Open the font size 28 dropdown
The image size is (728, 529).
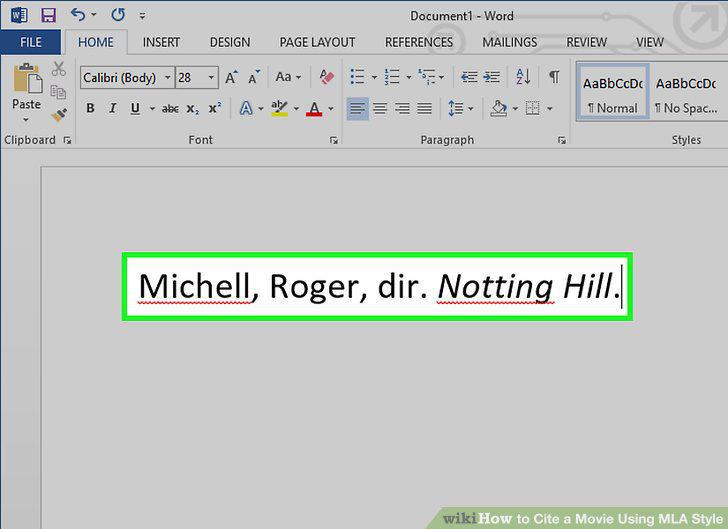click(x=211, y=78)
